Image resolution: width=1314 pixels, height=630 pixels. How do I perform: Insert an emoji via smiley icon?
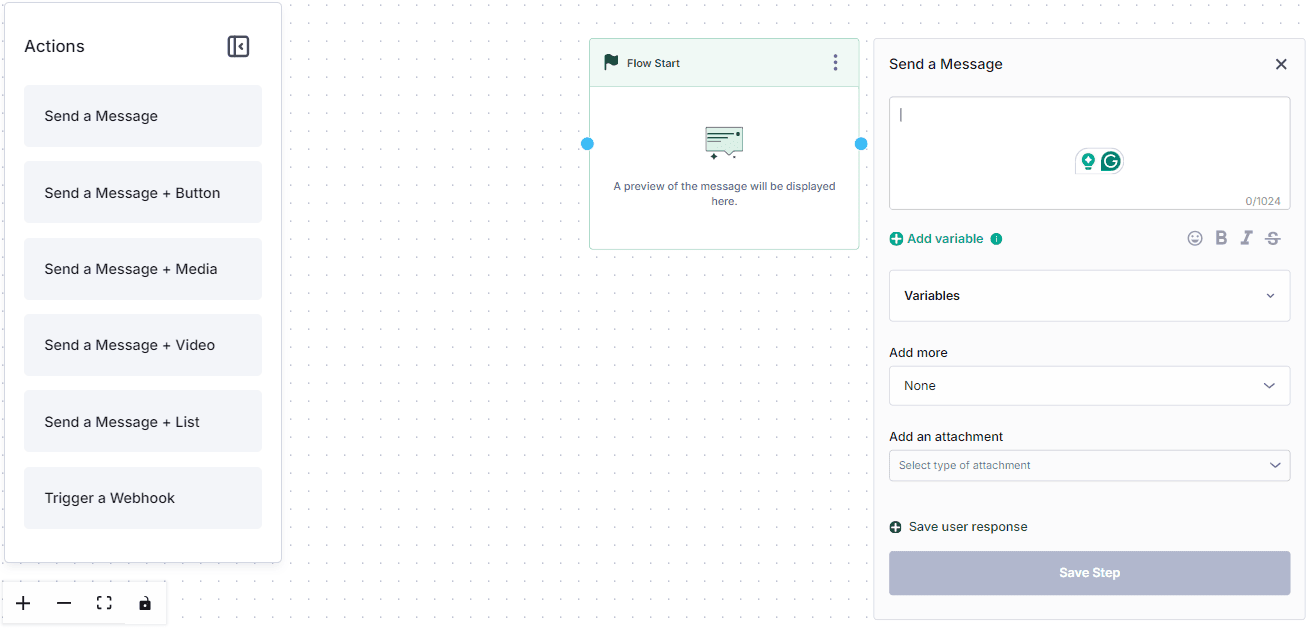click(1195, 238)
